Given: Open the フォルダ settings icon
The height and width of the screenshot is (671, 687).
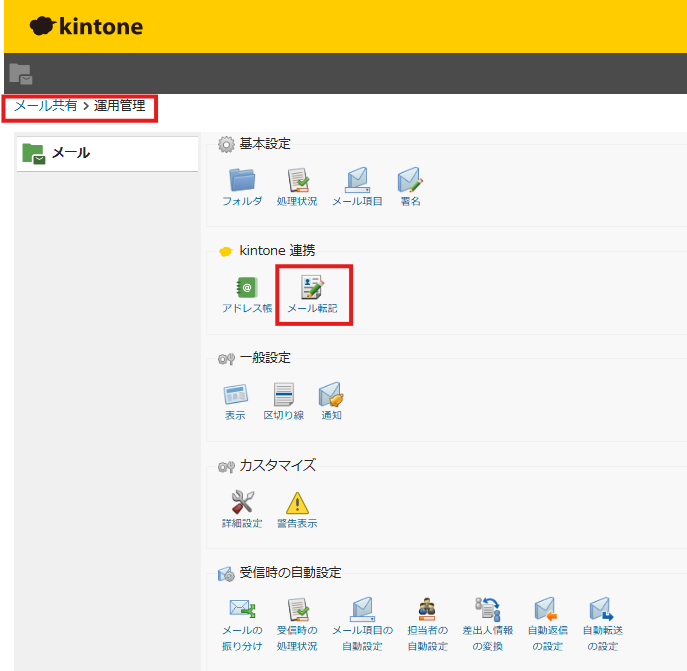Looking at the screenshot, I should [242, 180].
